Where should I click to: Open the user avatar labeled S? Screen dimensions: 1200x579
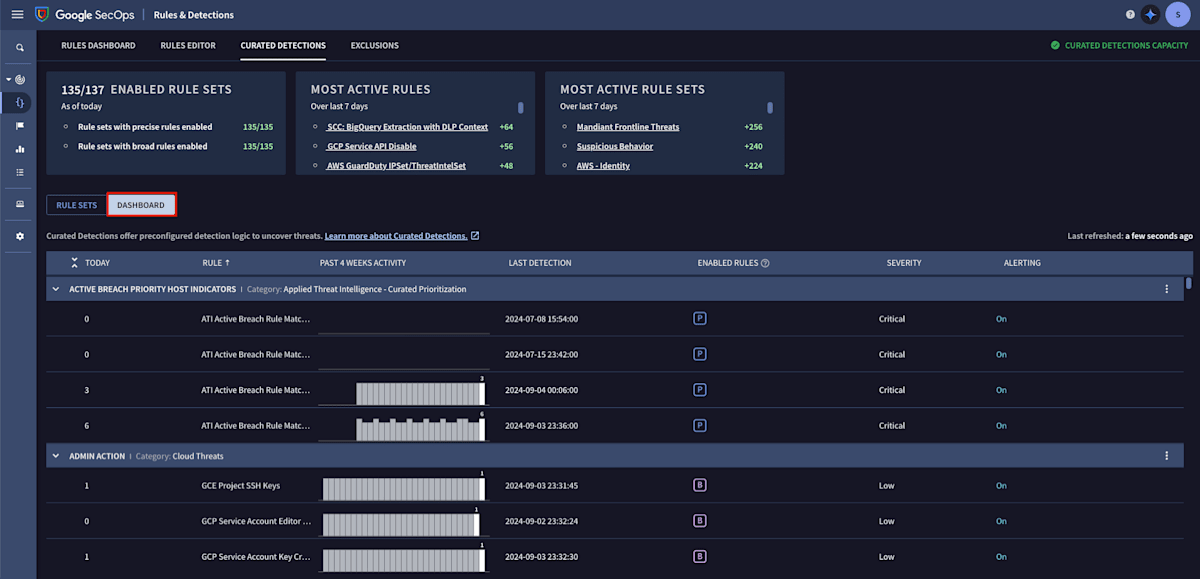[x=1177, y=15]
